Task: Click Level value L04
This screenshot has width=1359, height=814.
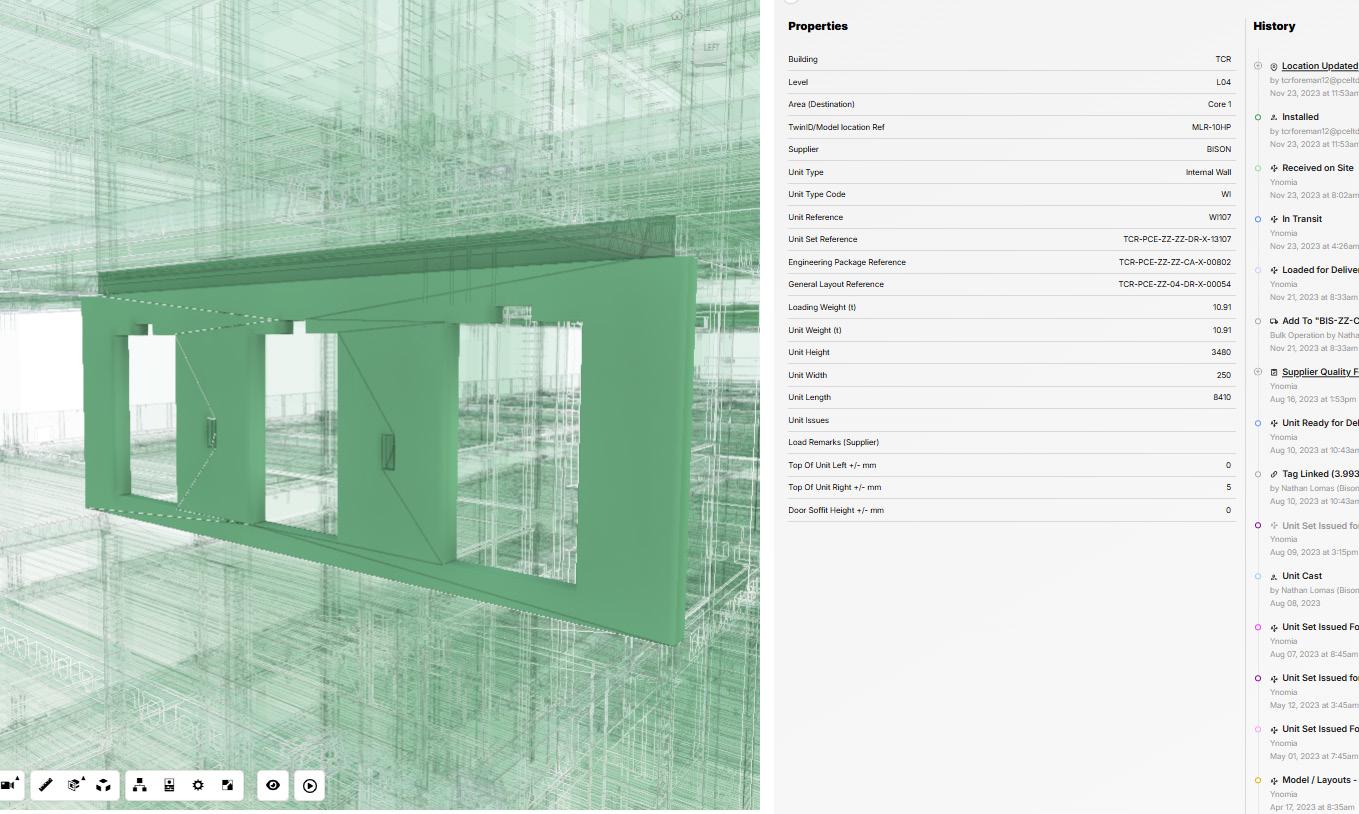Action: [x=1224, y=82]
